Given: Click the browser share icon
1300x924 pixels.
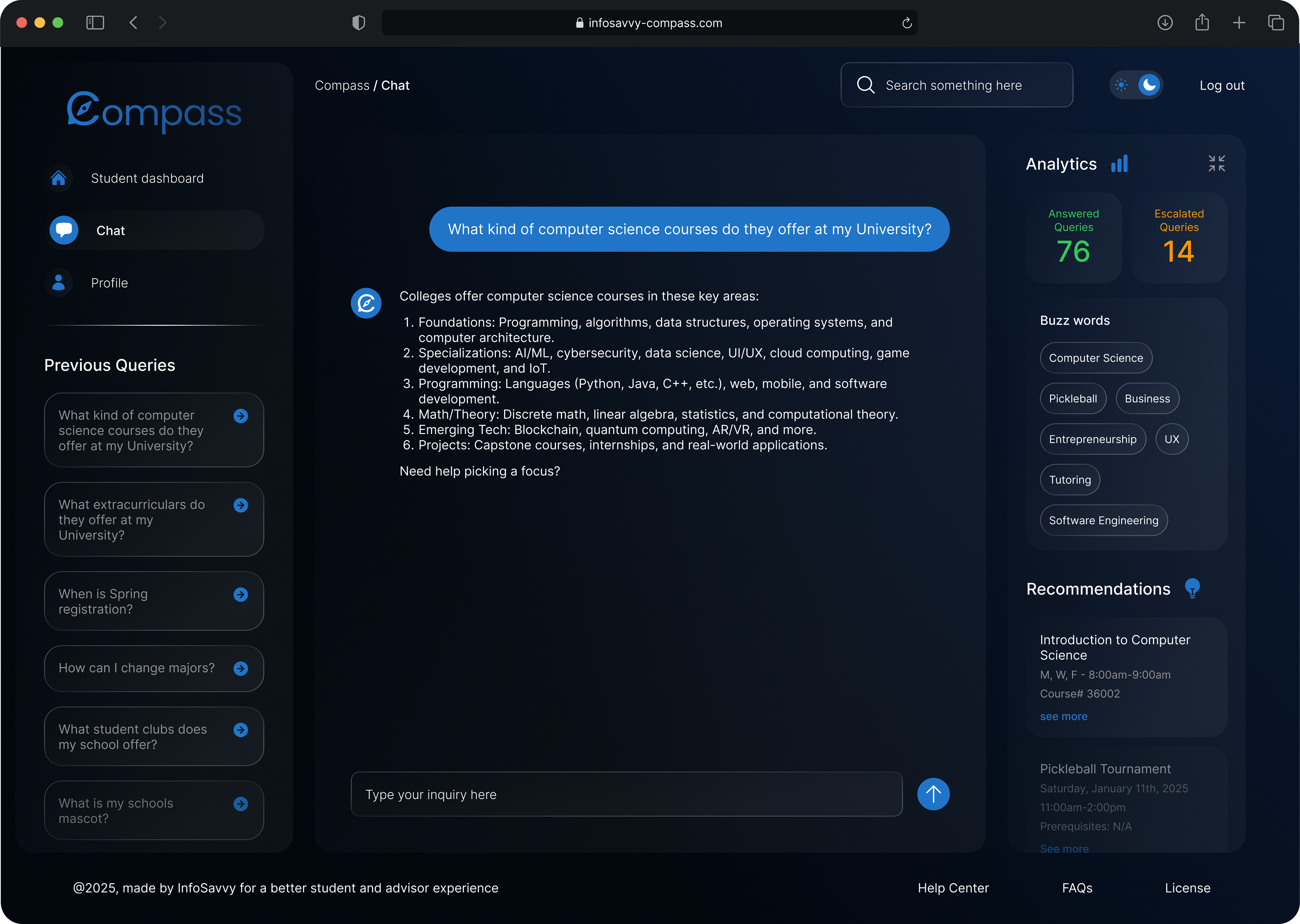Looking at the screenshot, I should point(1201,22).
